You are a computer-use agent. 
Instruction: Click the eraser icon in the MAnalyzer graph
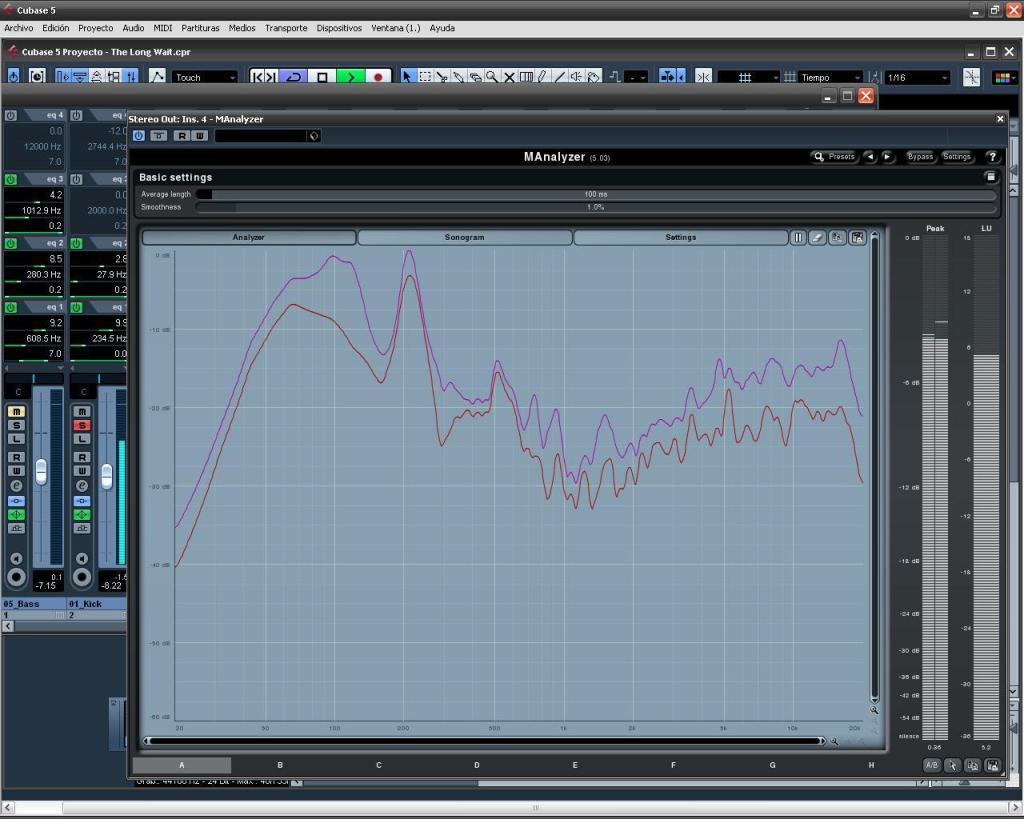[x=817, y=238]
